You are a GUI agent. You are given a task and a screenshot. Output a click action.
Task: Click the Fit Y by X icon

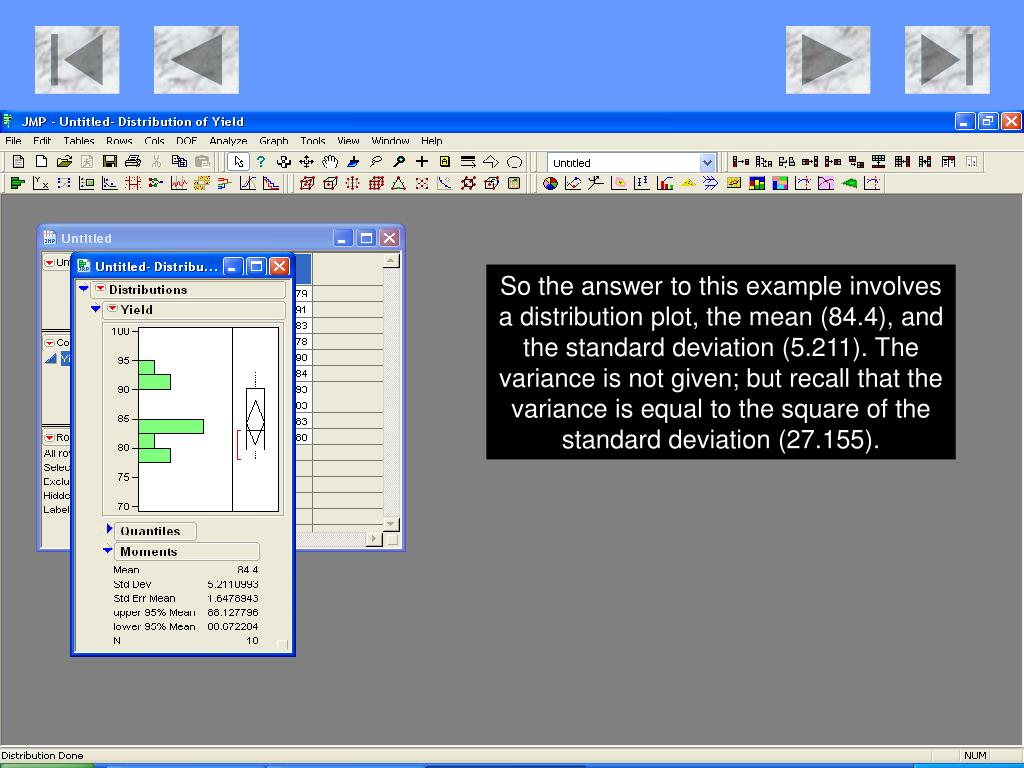pos(40,184)
